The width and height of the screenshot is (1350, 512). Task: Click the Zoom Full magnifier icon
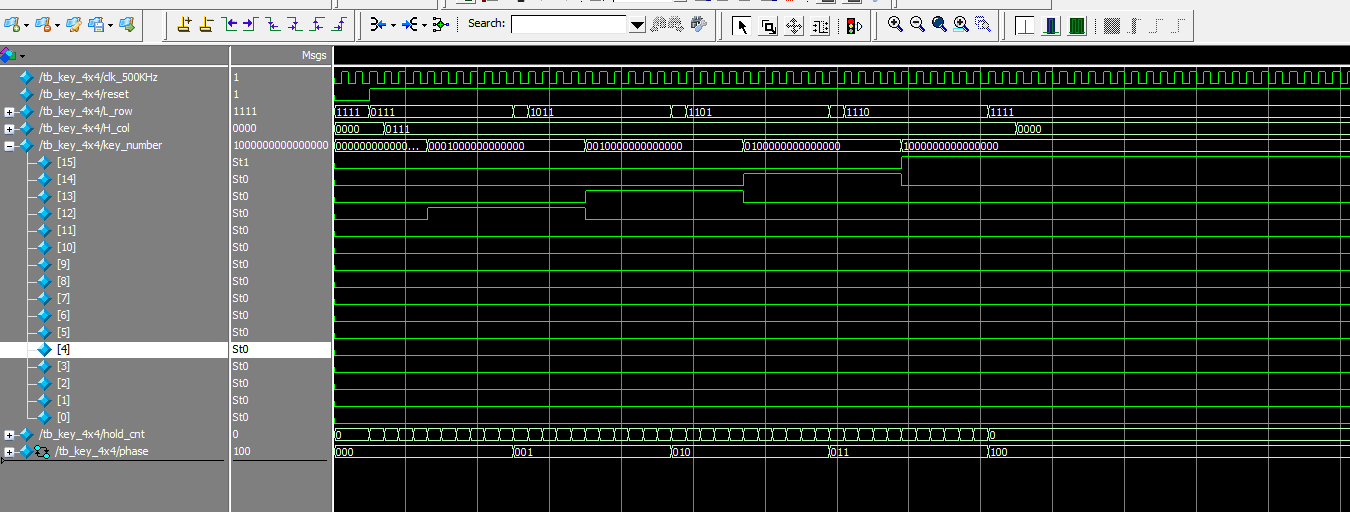939,24
